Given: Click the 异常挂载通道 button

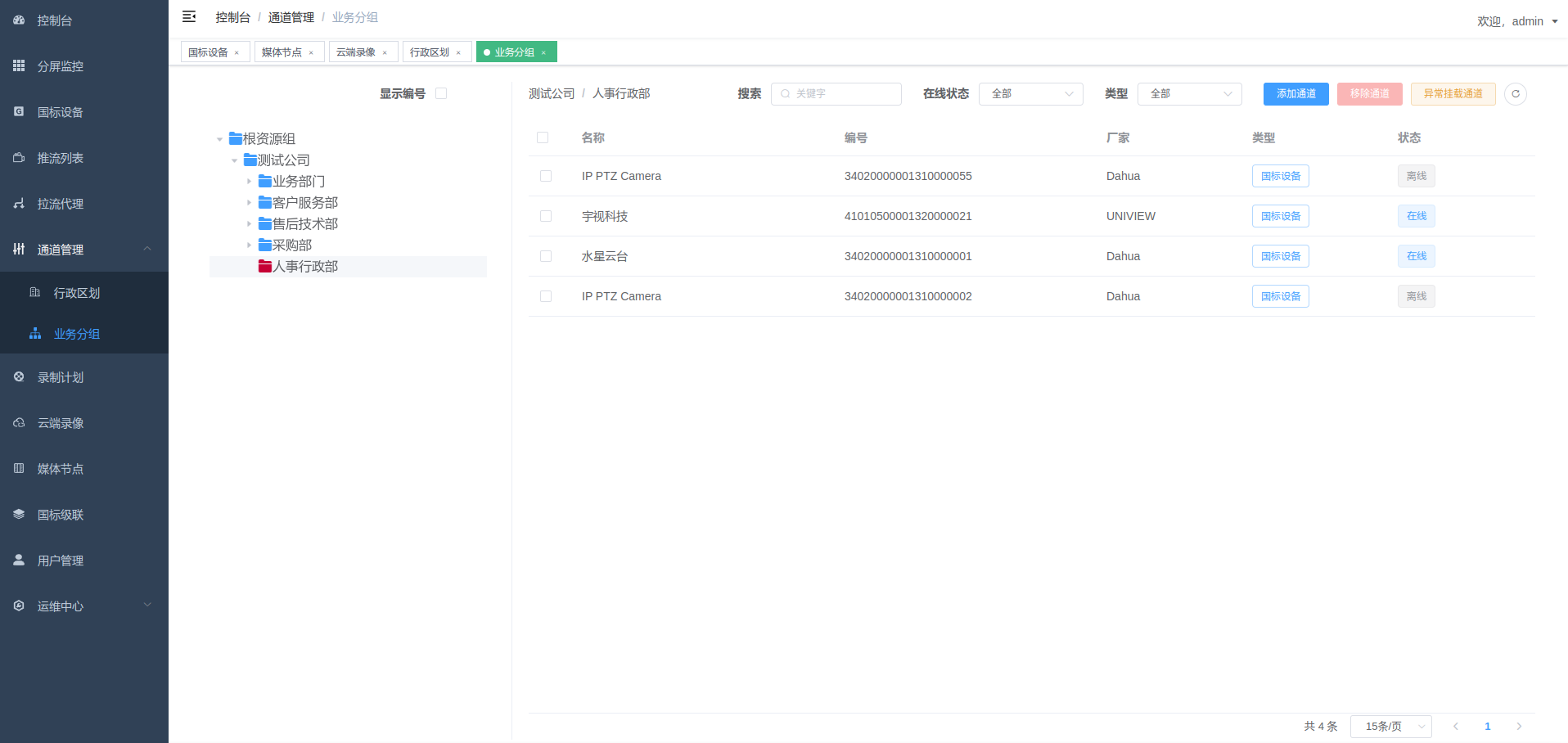Looking at the screenshot, I should (x=1453, y=93).
